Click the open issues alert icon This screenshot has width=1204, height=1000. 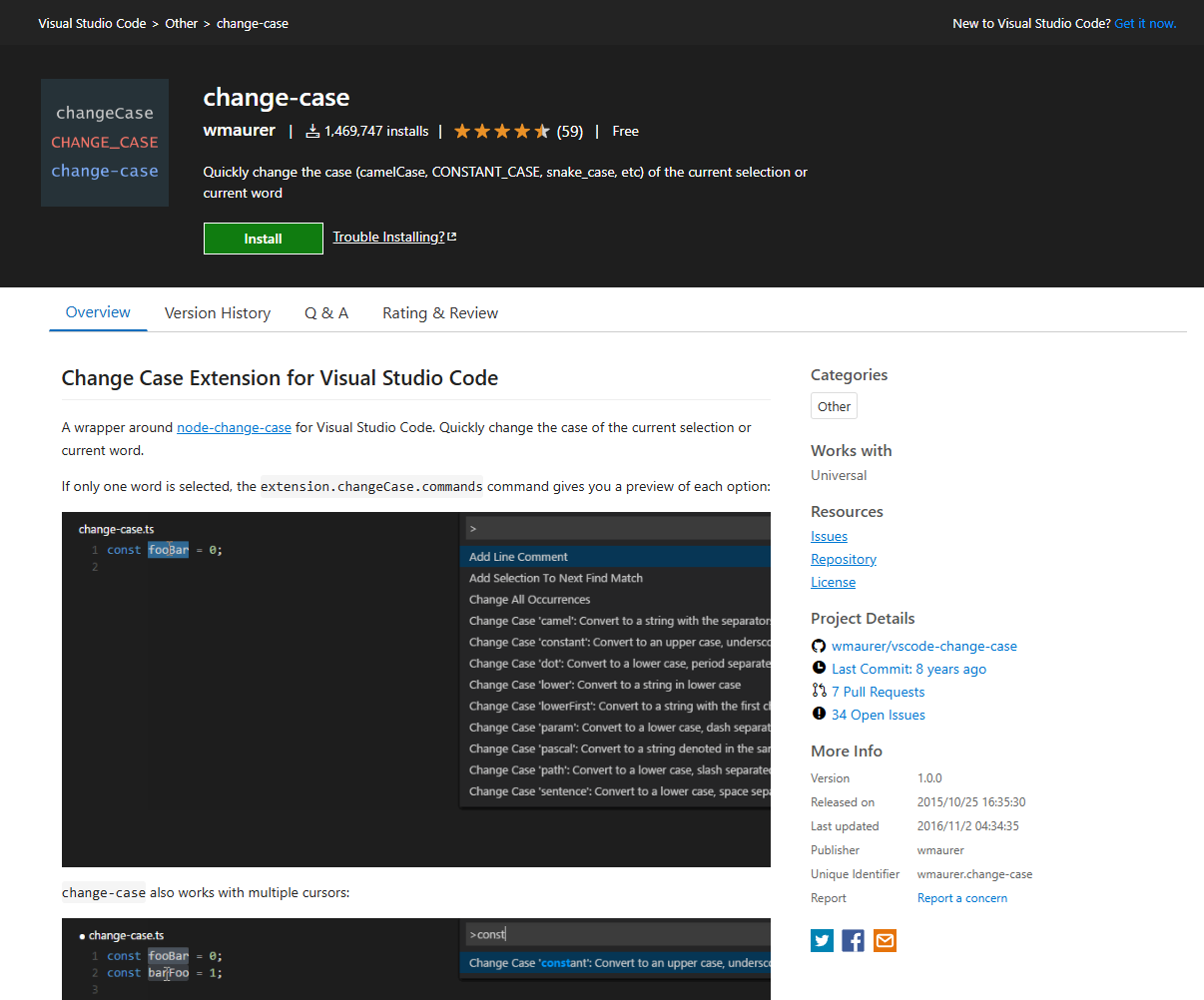tap(819, 714)
